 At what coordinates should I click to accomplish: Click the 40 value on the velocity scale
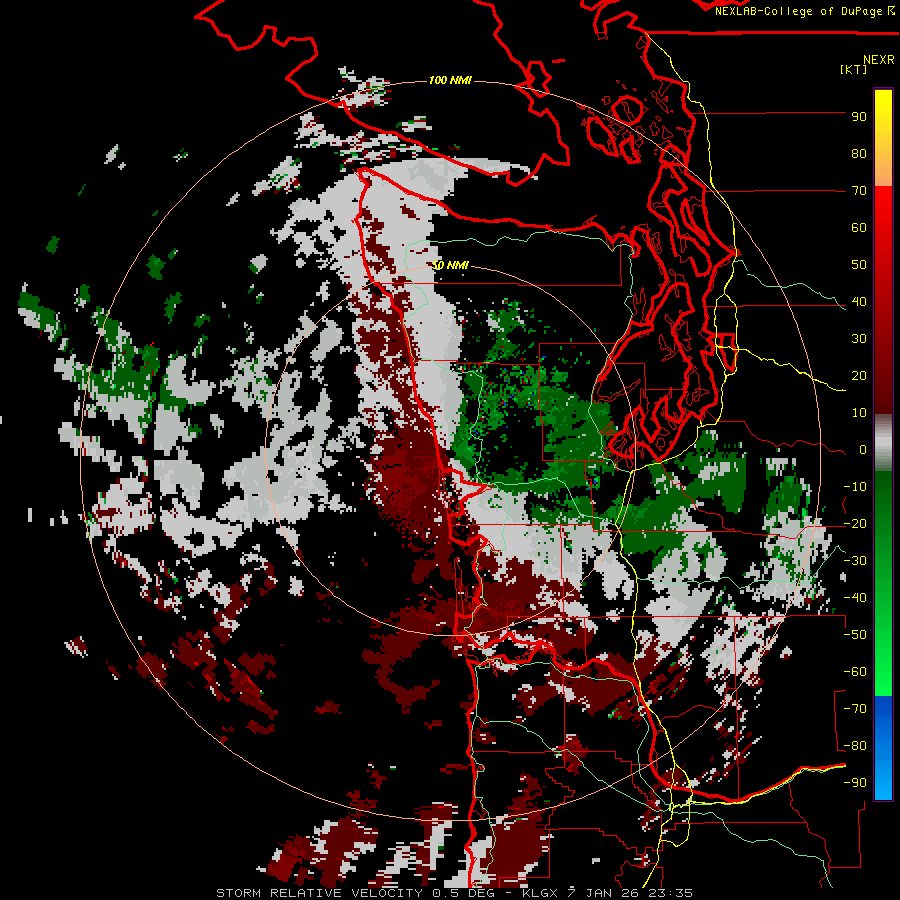point(859,302)
